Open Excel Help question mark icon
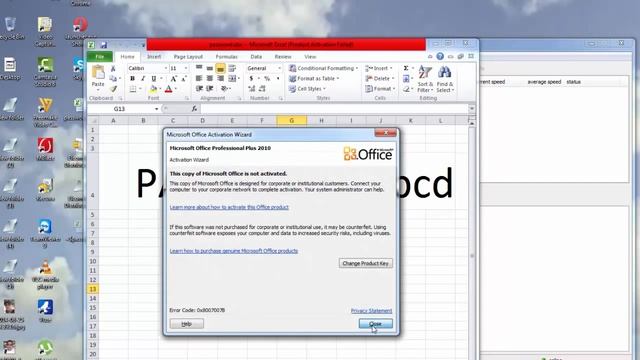 tap(440, 56)
